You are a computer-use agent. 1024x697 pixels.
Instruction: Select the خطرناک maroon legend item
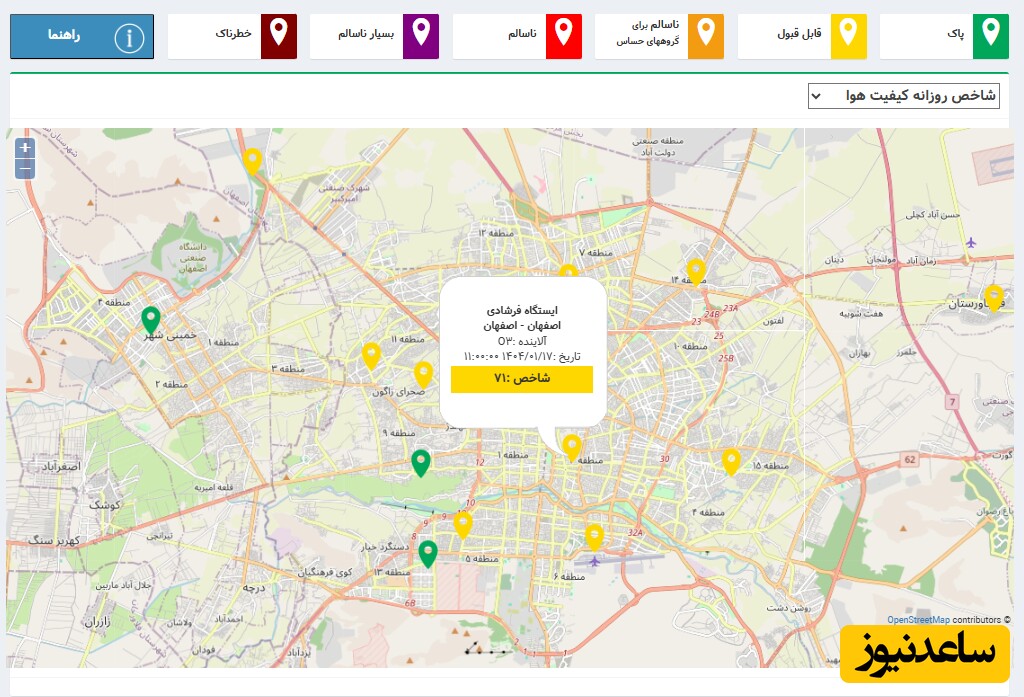pyautogui.click(x=232, y=36)
